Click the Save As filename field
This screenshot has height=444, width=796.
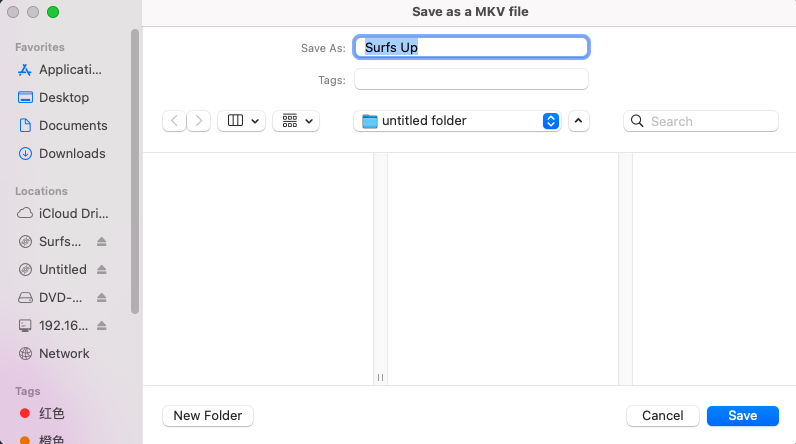(471, 47)
